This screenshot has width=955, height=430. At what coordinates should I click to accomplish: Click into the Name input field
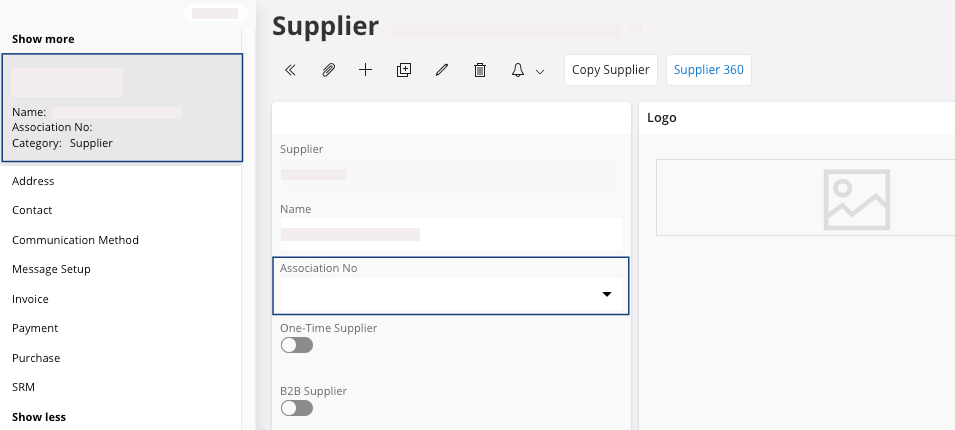tap(450, 234)
